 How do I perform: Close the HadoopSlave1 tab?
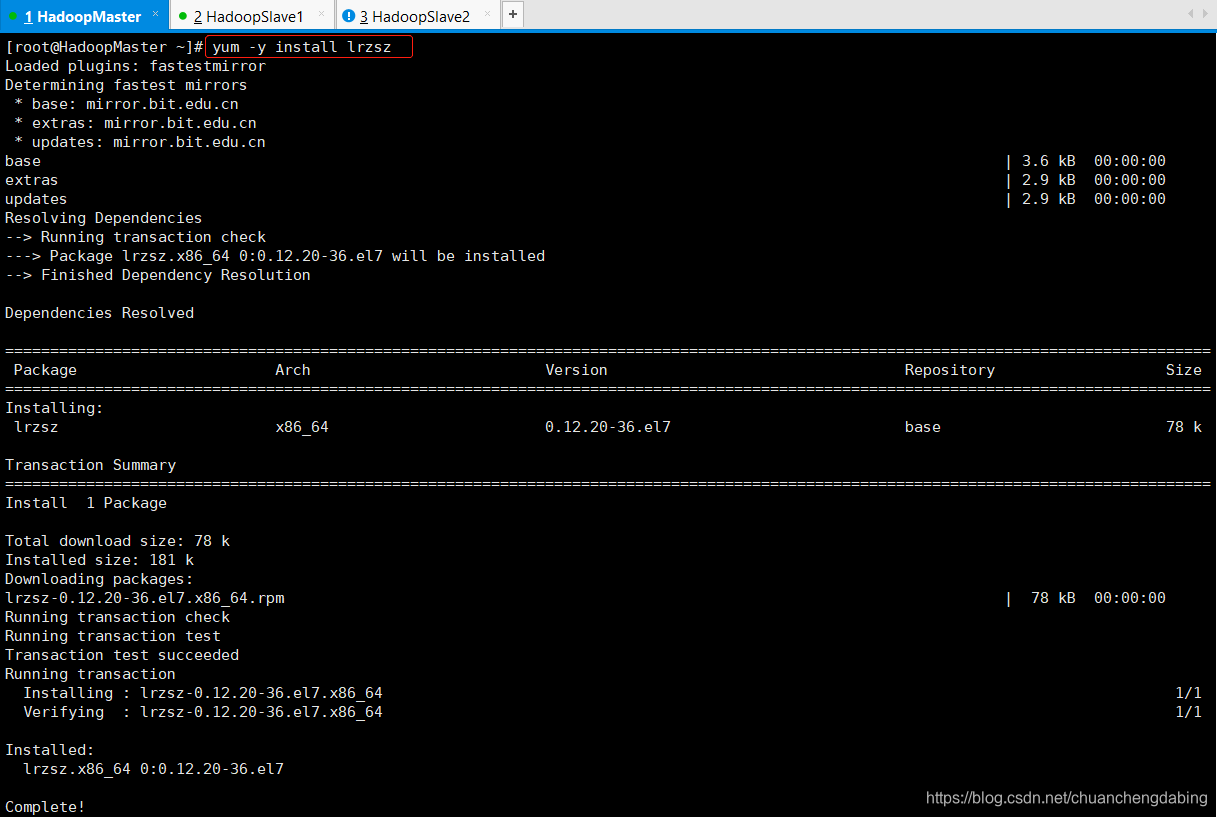tap(321, 15)
